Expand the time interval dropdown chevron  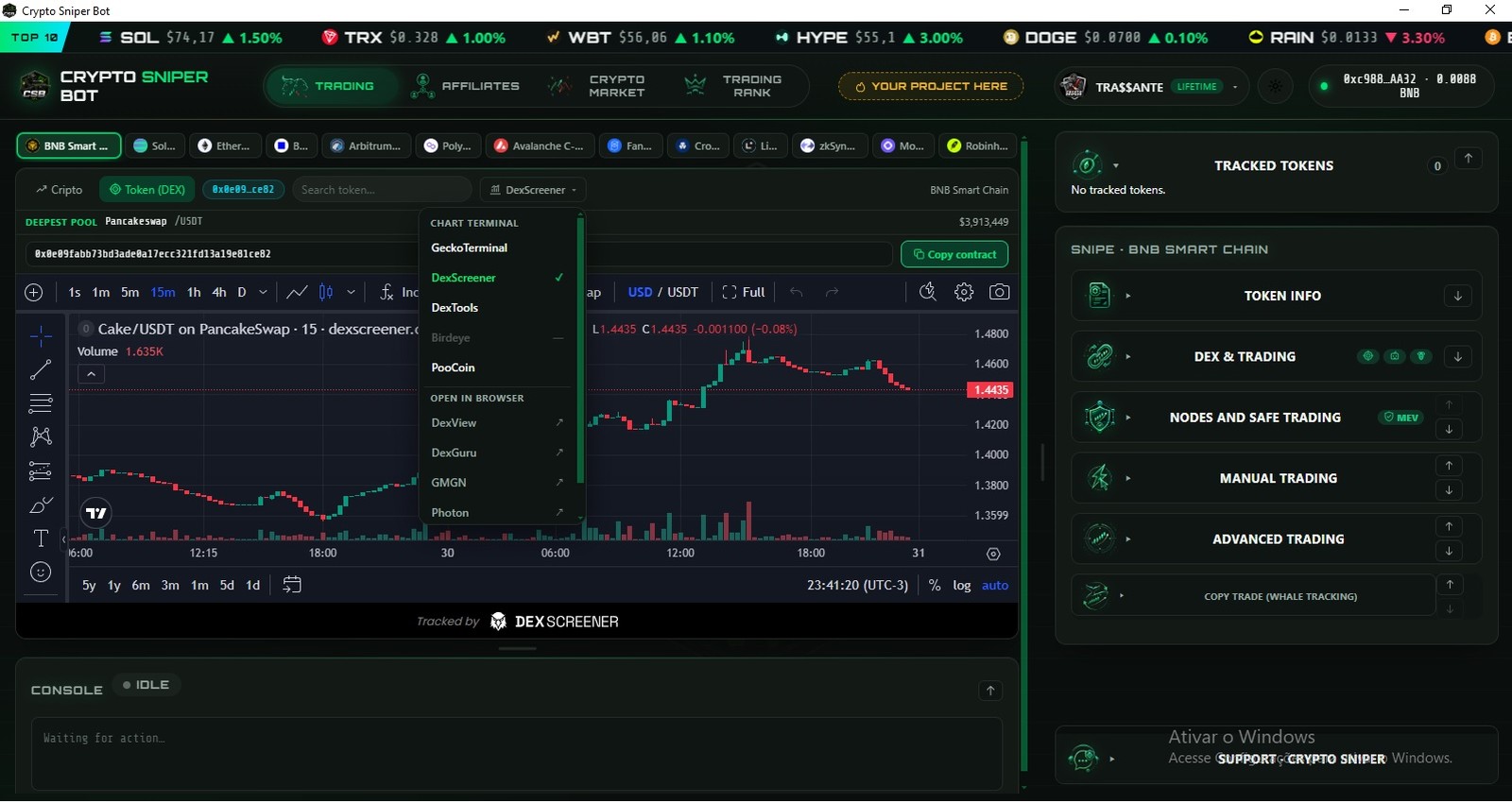pos(263,292)
